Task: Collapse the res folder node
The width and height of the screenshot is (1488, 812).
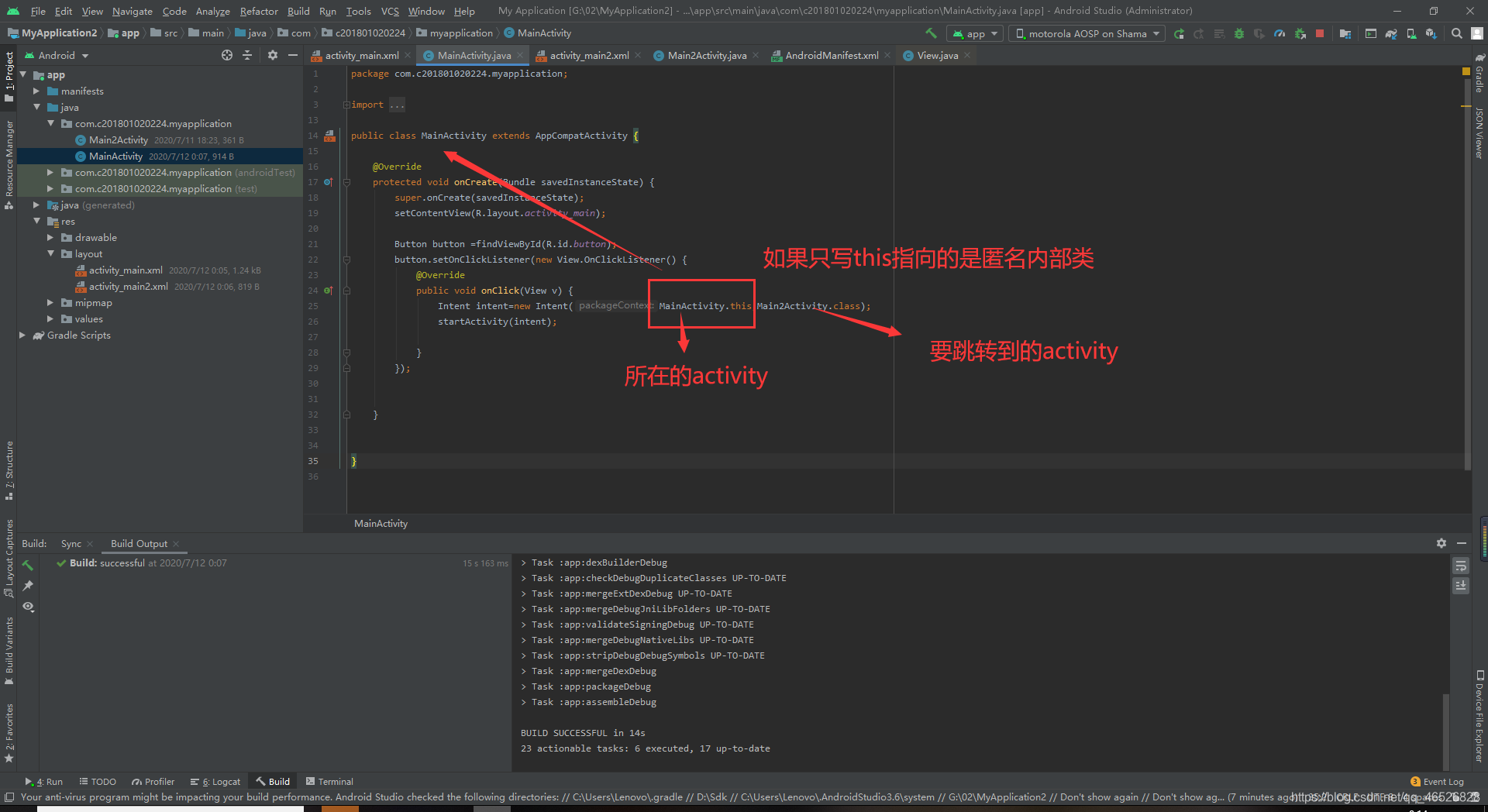Action: 36,222
